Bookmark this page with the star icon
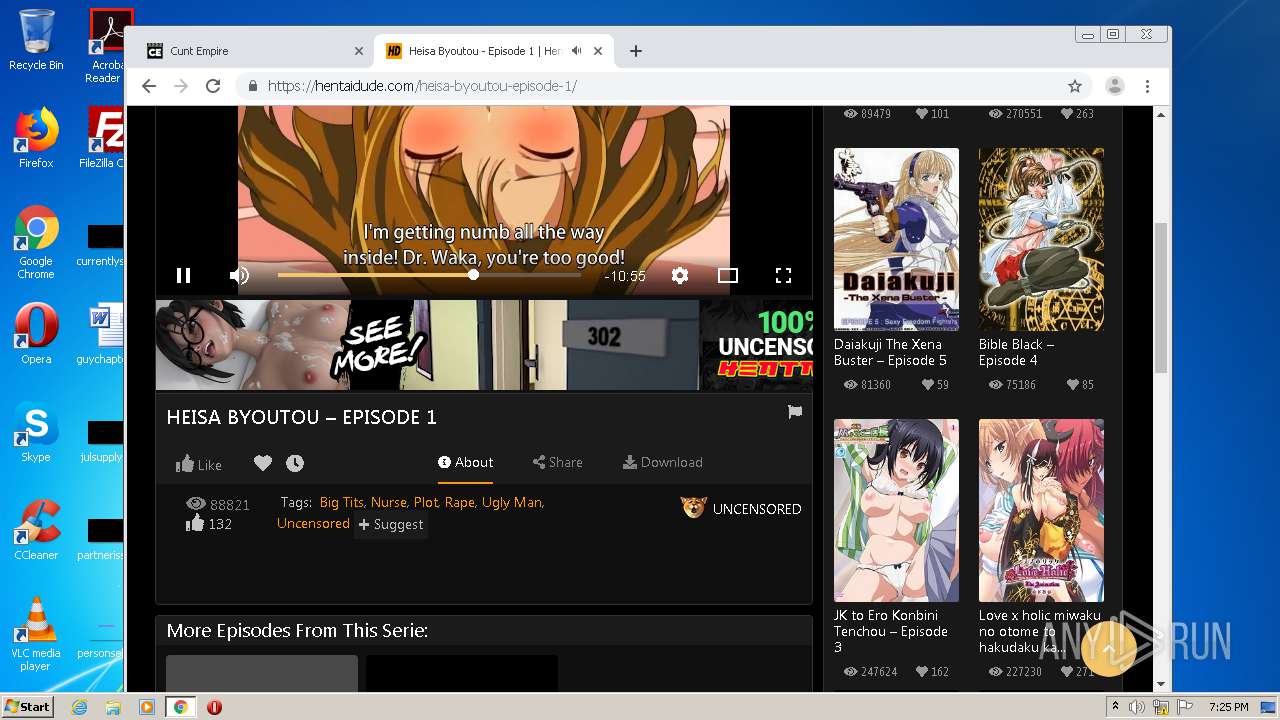The image size is (1280, 720). [x=1075, y=86]
